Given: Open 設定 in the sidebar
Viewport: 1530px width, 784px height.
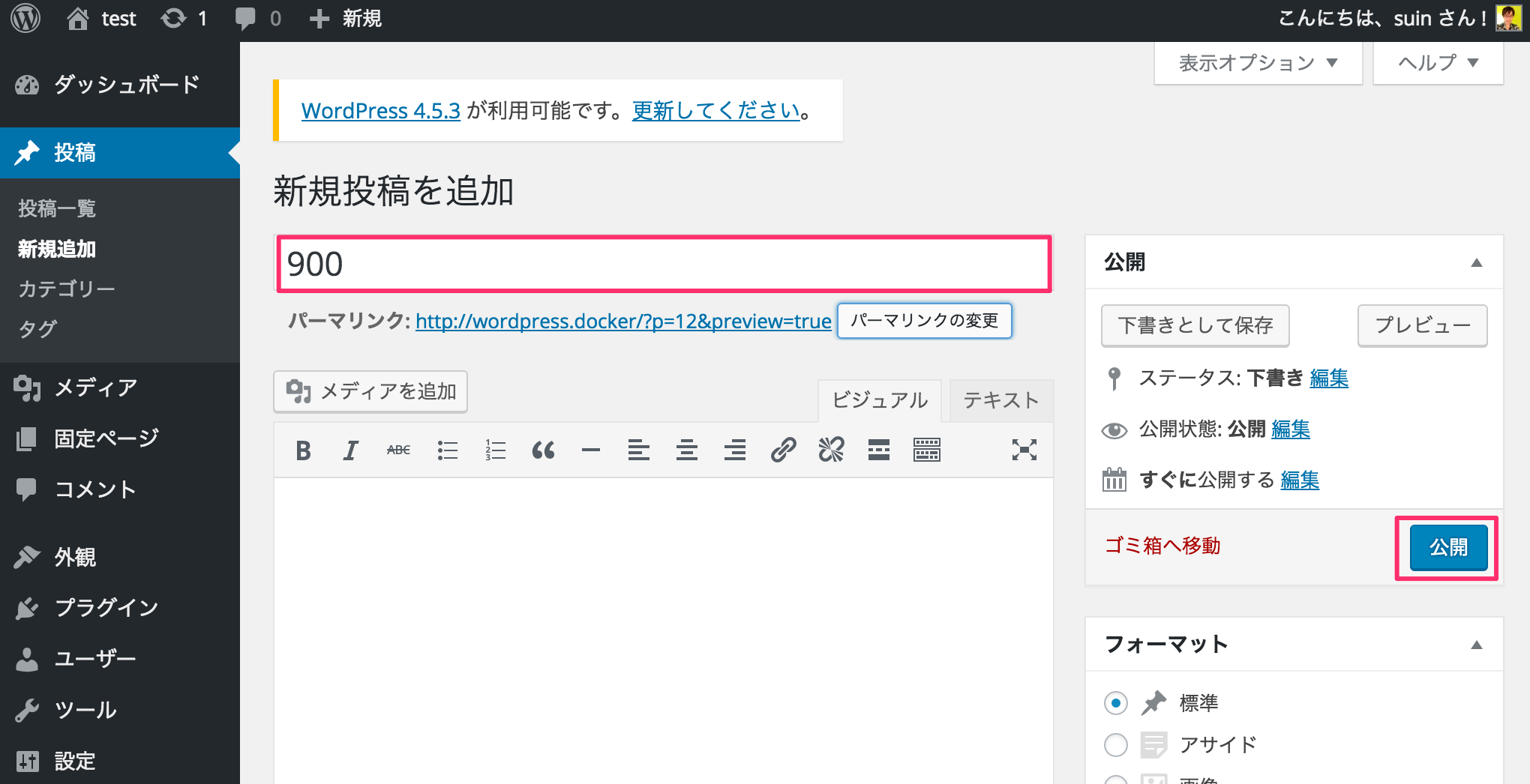Looking at the screenshot, I should [x=120, y=761].
